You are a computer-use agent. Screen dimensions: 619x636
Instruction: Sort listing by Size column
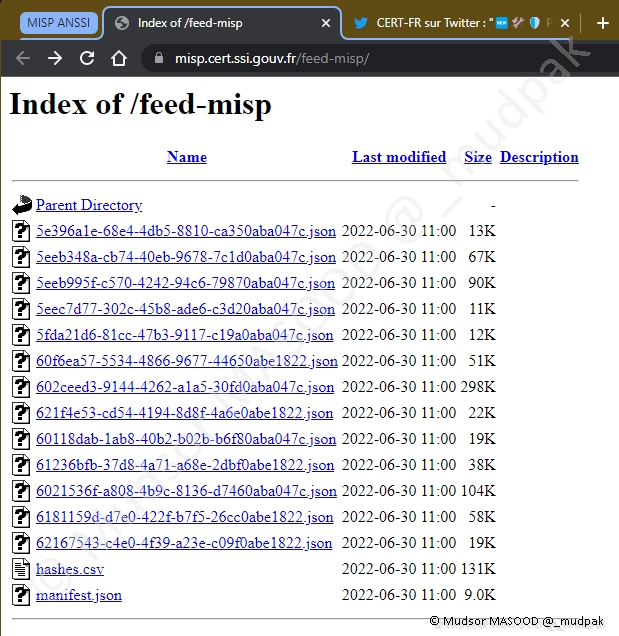click(478, 157)
